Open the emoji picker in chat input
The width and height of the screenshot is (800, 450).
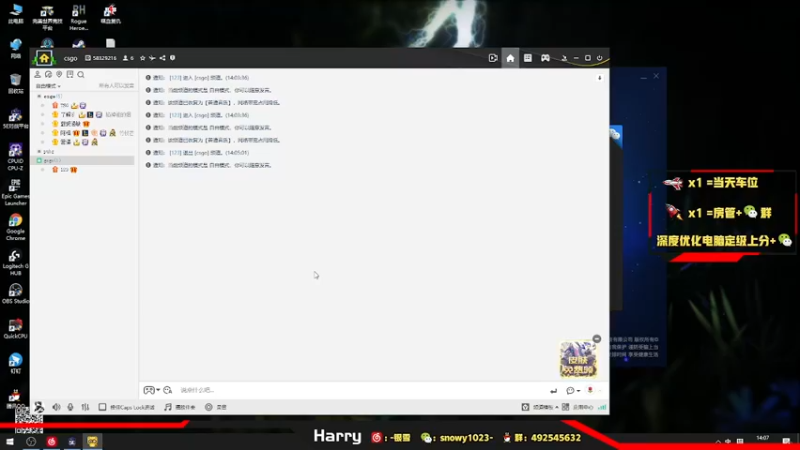[167, 390]
